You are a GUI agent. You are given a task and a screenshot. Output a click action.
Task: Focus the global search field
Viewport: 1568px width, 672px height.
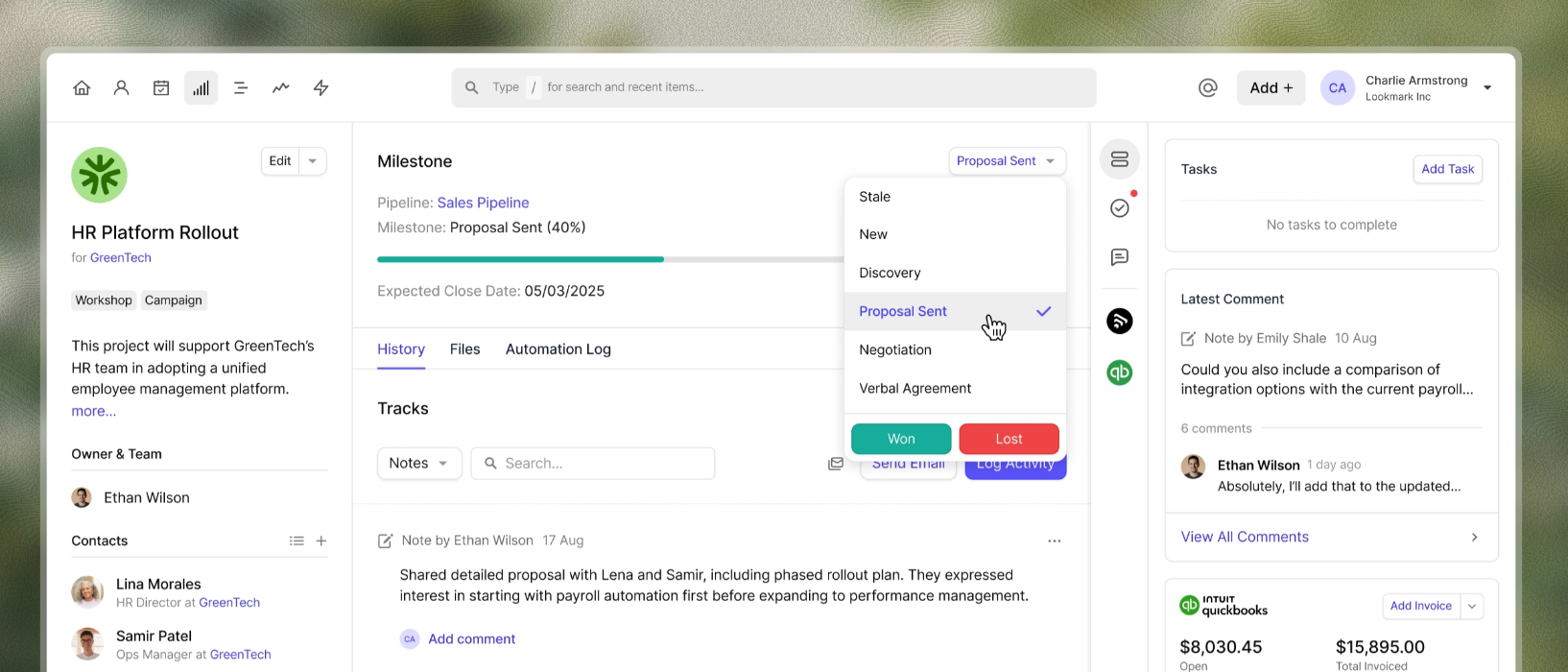pos(773,87)
